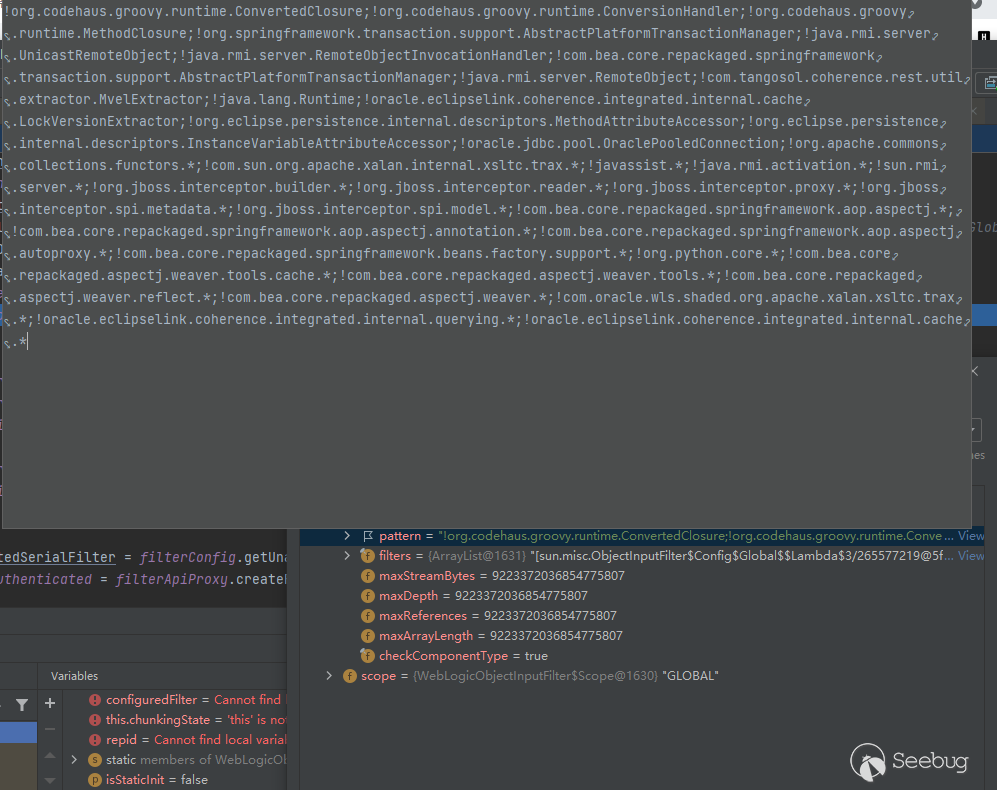The image size is (997, 790).
Task: Switch to the Variables tab
Action: [x=75, y=676]
